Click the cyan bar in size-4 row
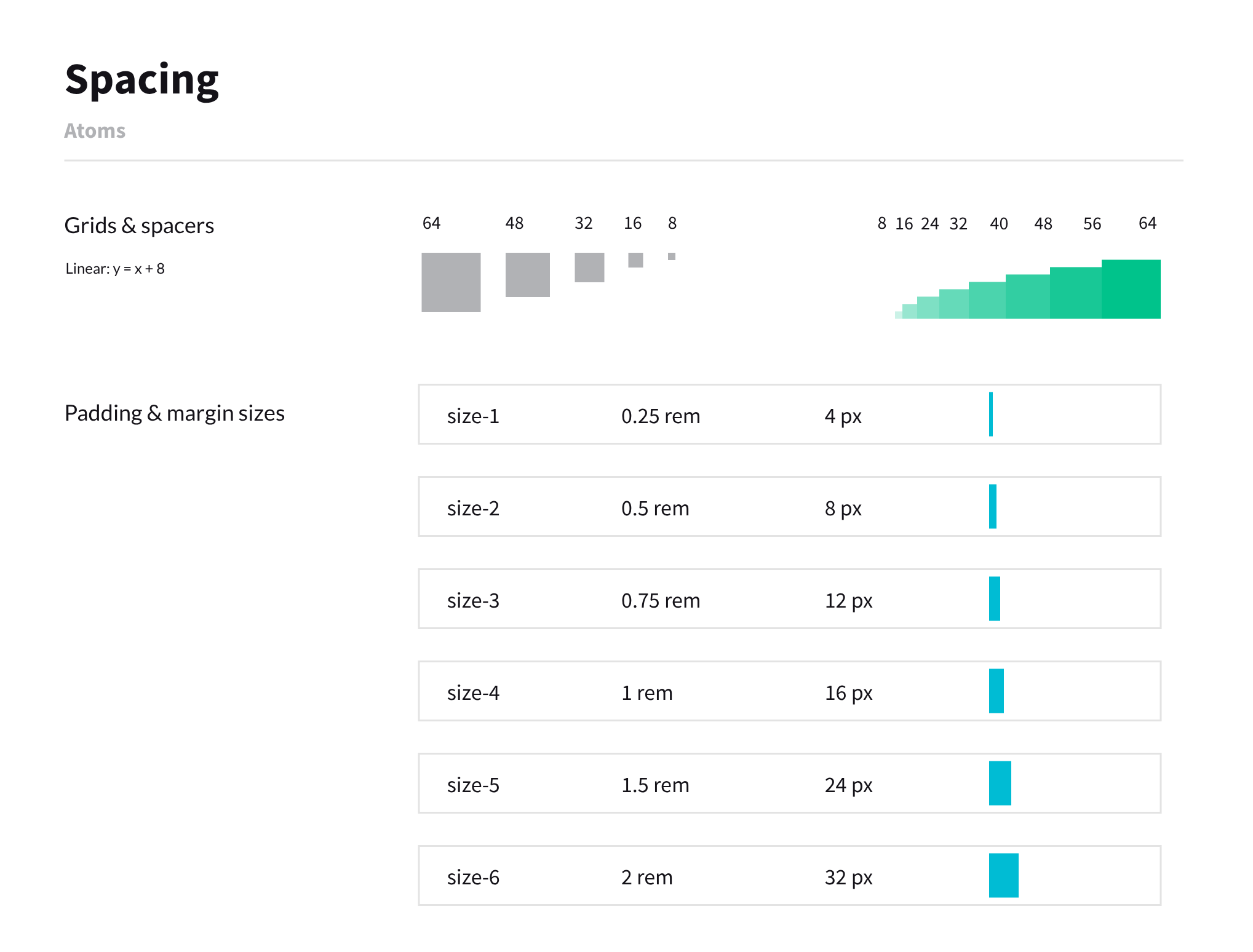 coord(996,691)
